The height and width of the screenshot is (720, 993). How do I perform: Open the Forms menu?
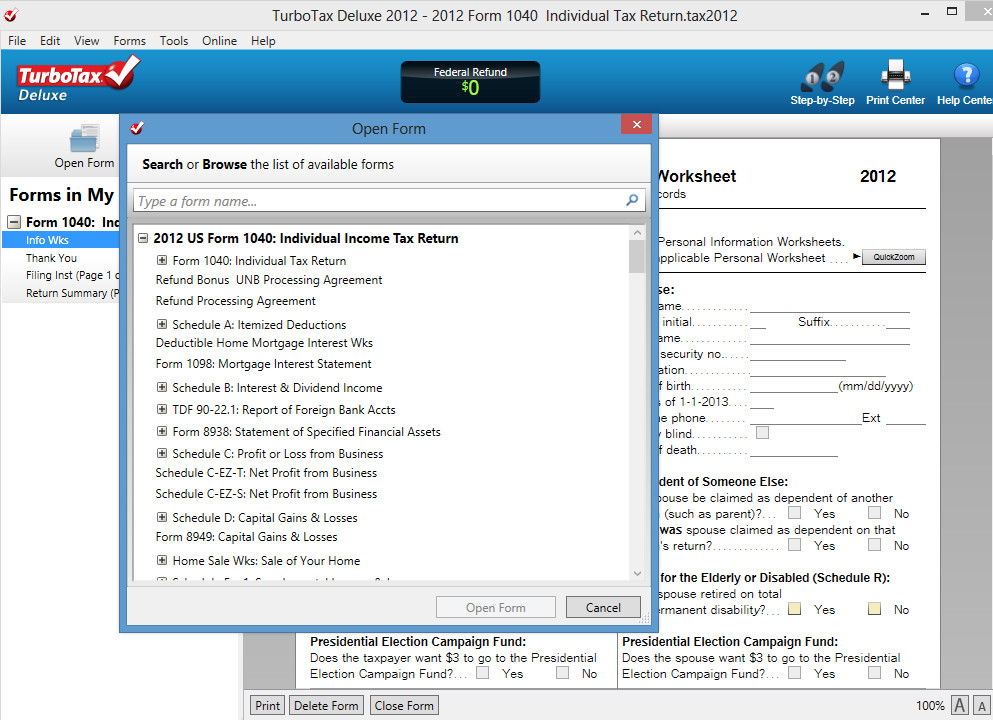[129, 41]
